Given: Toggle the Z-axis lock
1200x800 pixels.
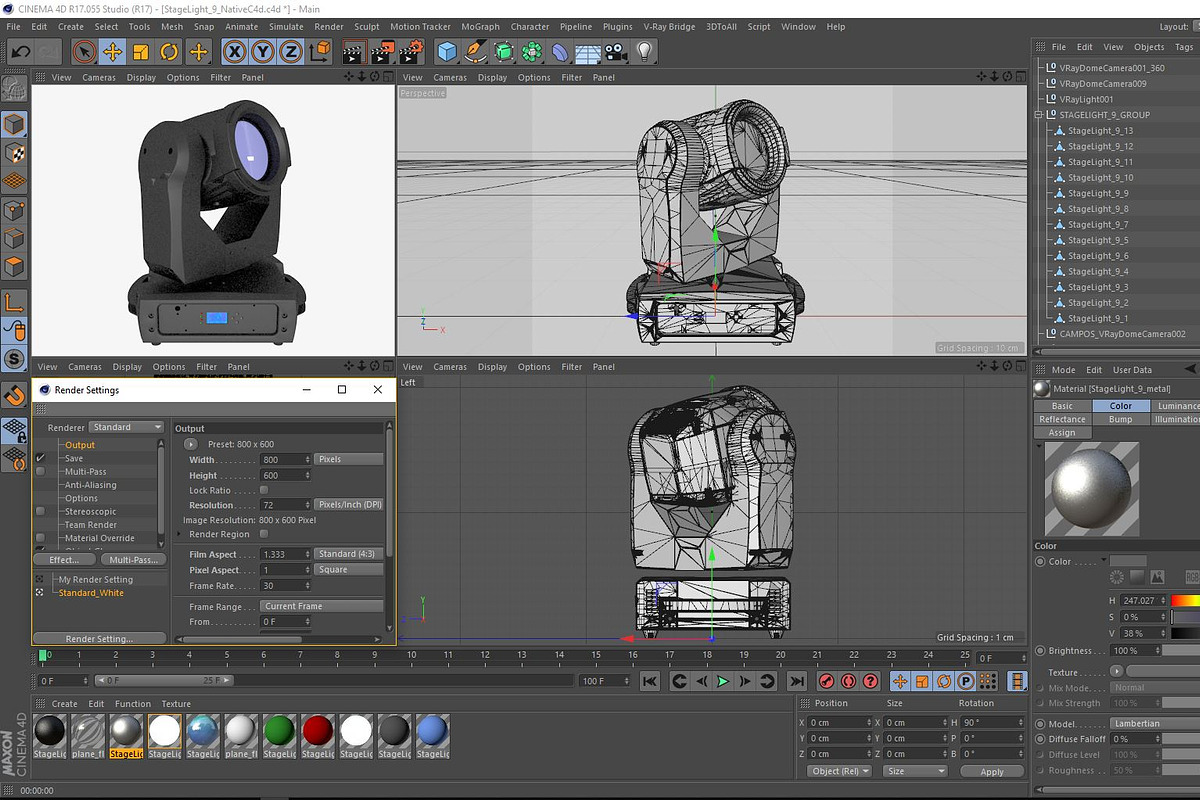Looking at the screenshot, I should pos(291,51).
